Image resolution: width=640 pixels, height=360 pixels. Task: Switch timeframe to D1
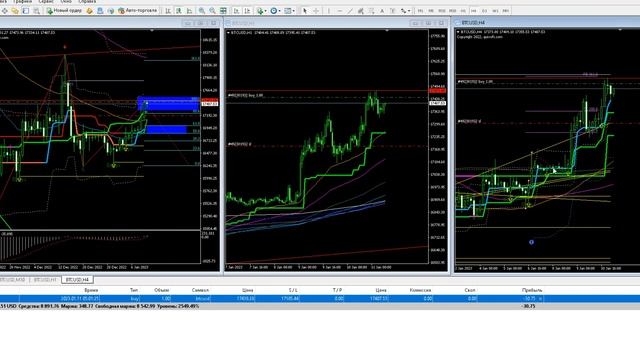[484, 11]
